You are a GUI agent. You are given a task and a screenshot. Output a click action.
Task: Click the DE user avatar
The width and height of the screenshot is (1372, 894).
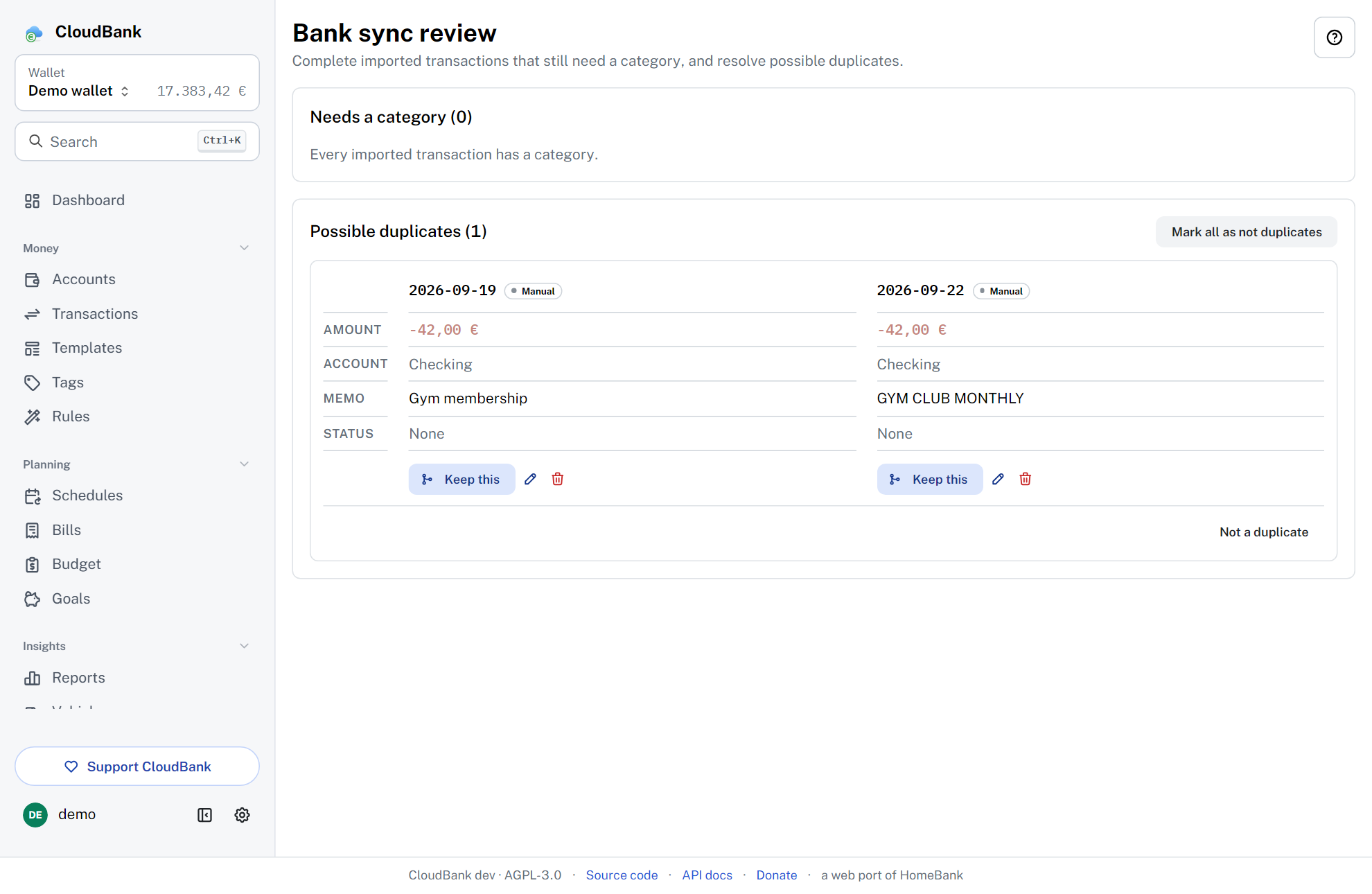point(35,815)
